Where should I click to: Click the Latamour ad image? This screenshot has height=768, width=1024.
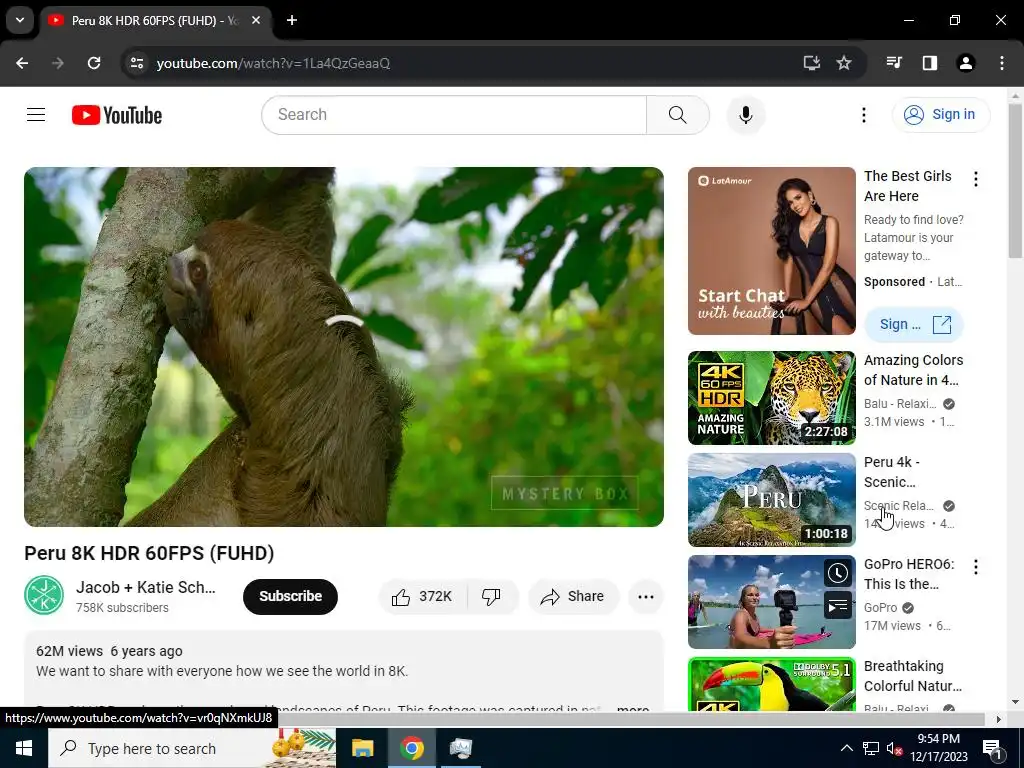pos(771,251)
